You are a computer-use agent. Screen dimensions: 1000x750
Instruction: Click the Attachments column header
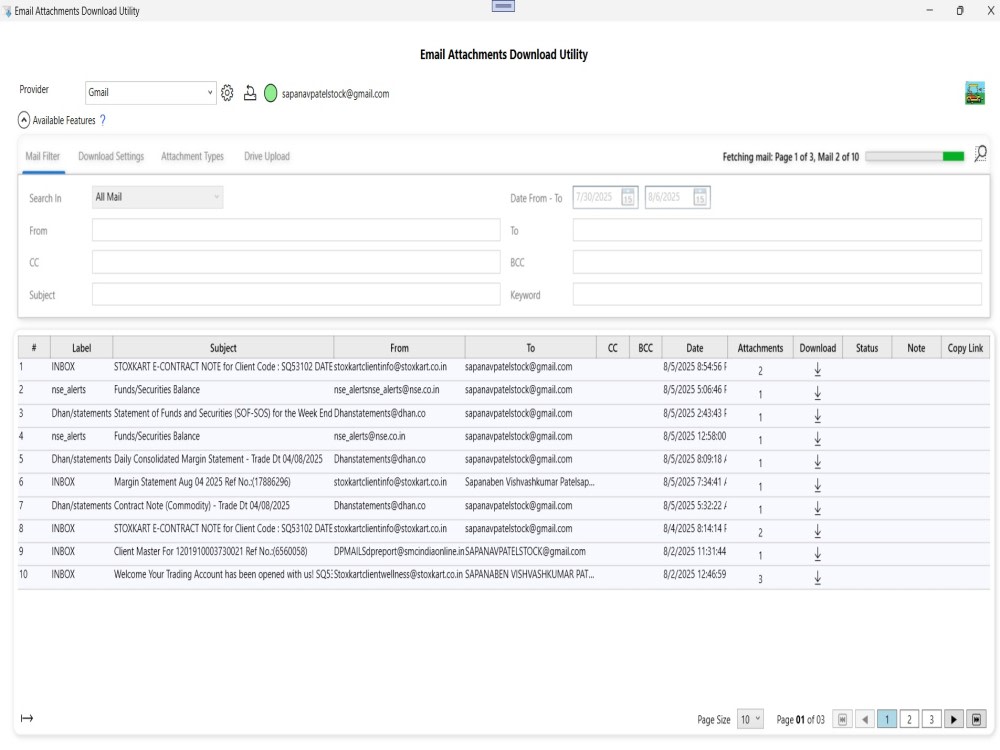pos(760,348)
